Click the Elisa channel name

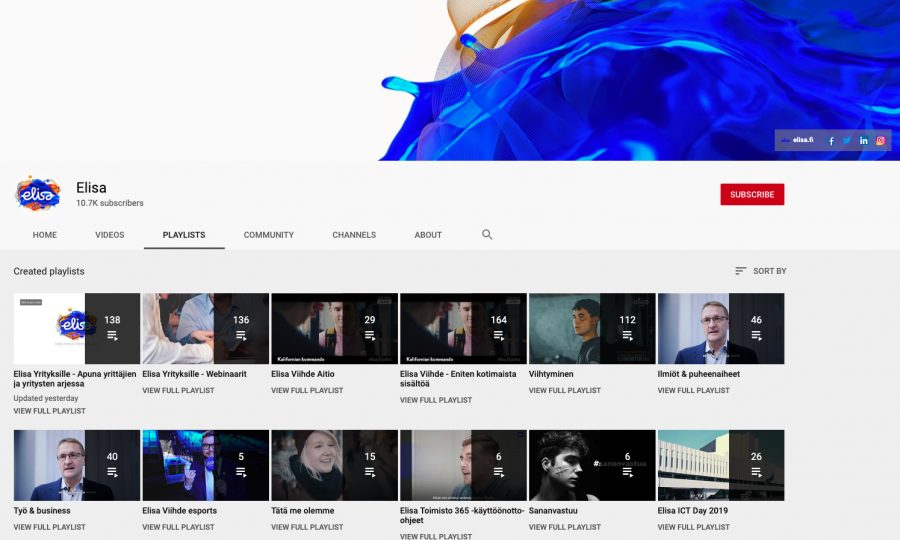pos(91,188)
